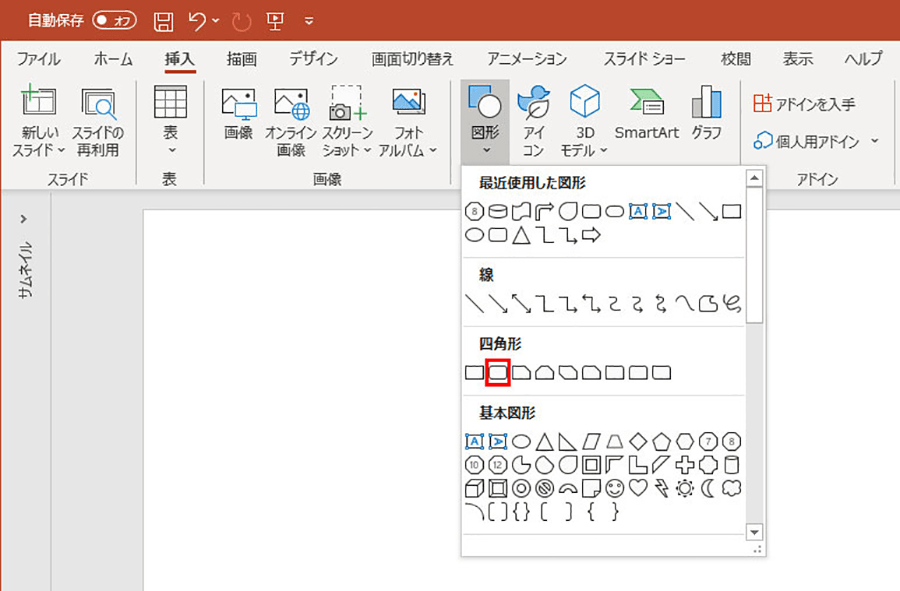
Task: Click アドインを入手 button
Action: [804, 104]
